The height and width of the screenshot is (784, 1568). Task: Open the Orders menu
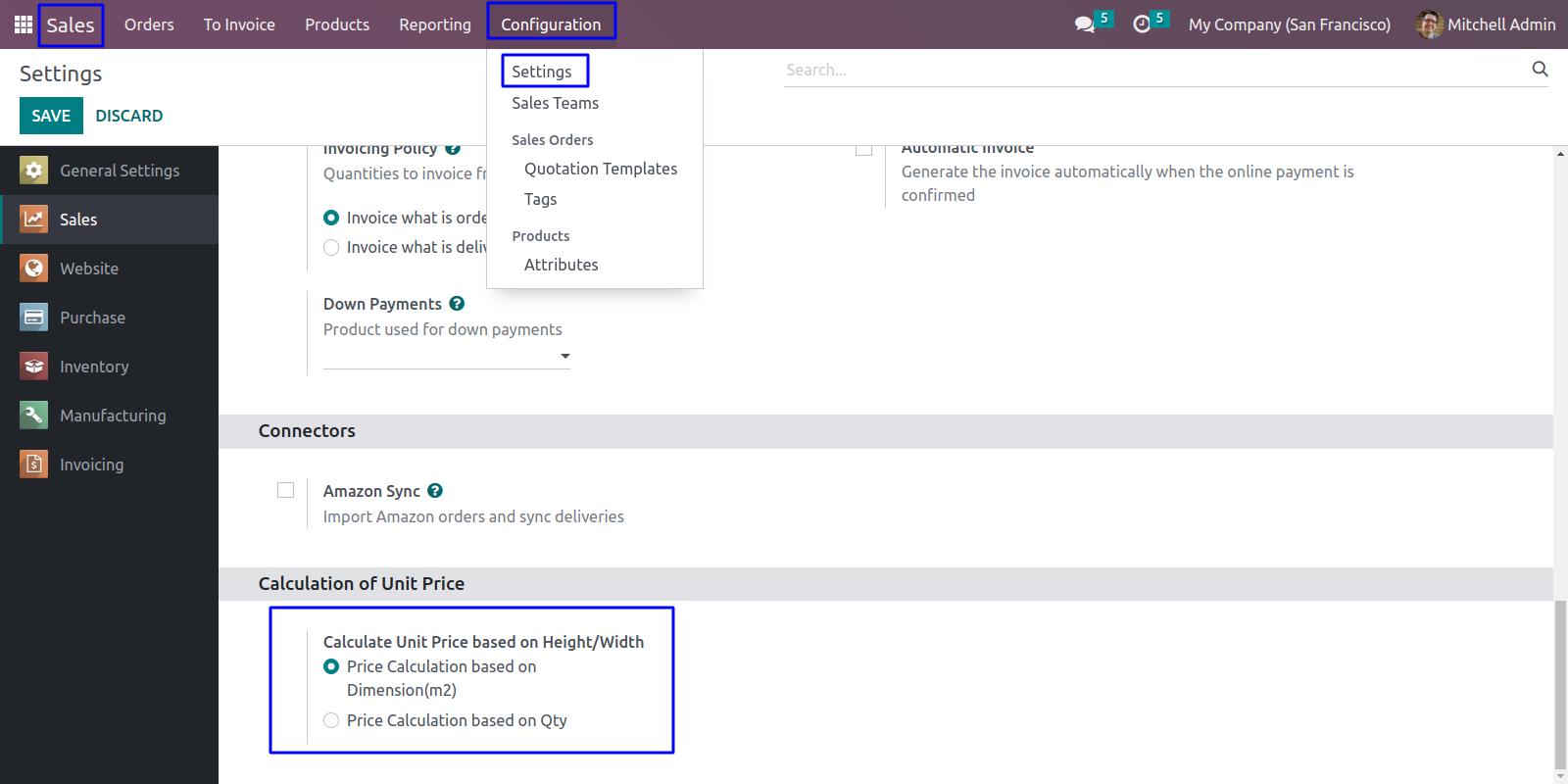pos(149,24)
